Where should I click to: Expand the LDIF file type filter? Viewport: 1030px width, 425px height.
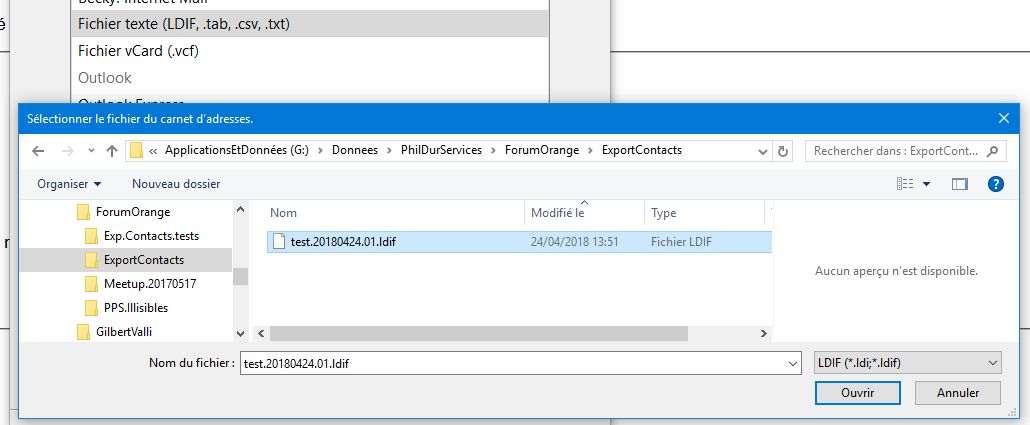pos(993,364)
